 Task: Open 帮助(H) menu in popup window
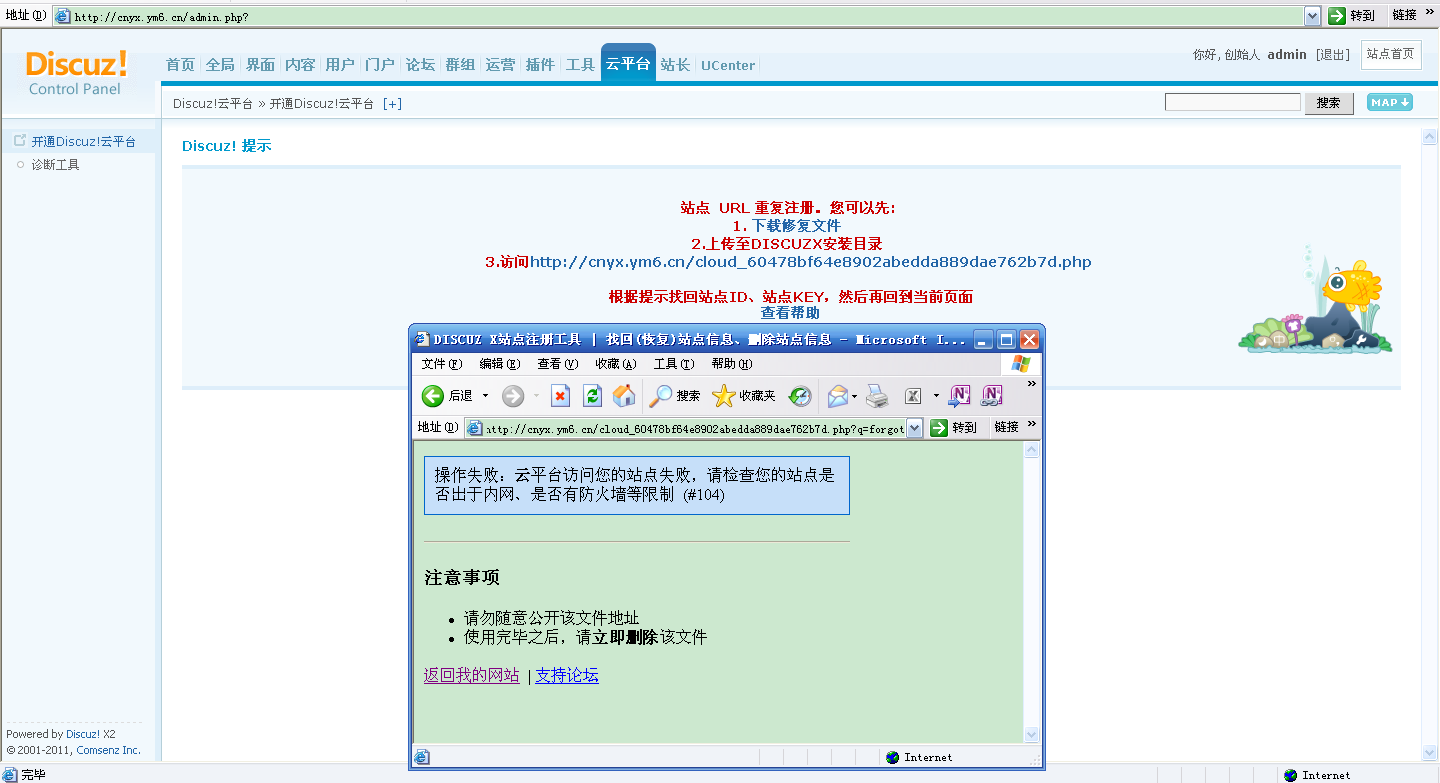[x=731, y=364]
